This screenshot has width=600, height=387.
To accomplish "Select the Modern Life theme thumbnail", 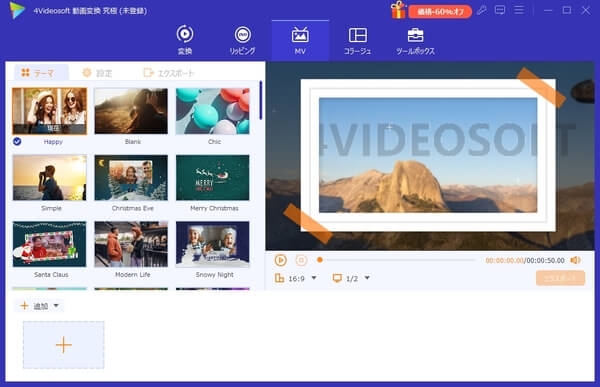I will pos(131,244).
